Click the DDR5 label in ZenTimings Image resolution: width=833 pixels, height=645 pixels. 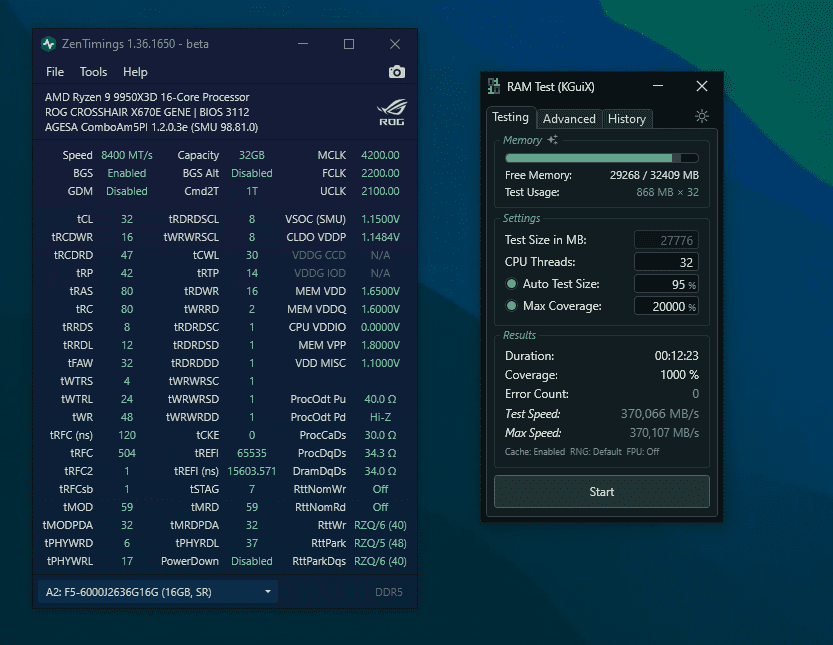point(389,592)
